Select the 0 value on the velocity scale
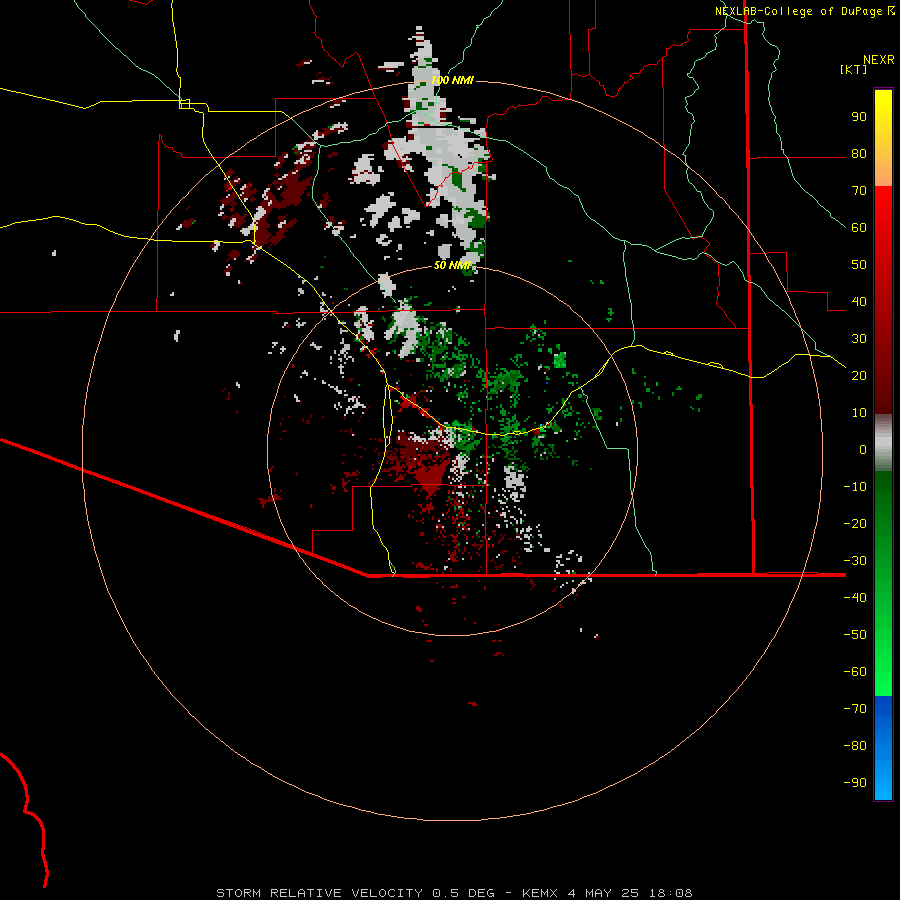The height and width of the screenshot is (900, 900). 863,449
